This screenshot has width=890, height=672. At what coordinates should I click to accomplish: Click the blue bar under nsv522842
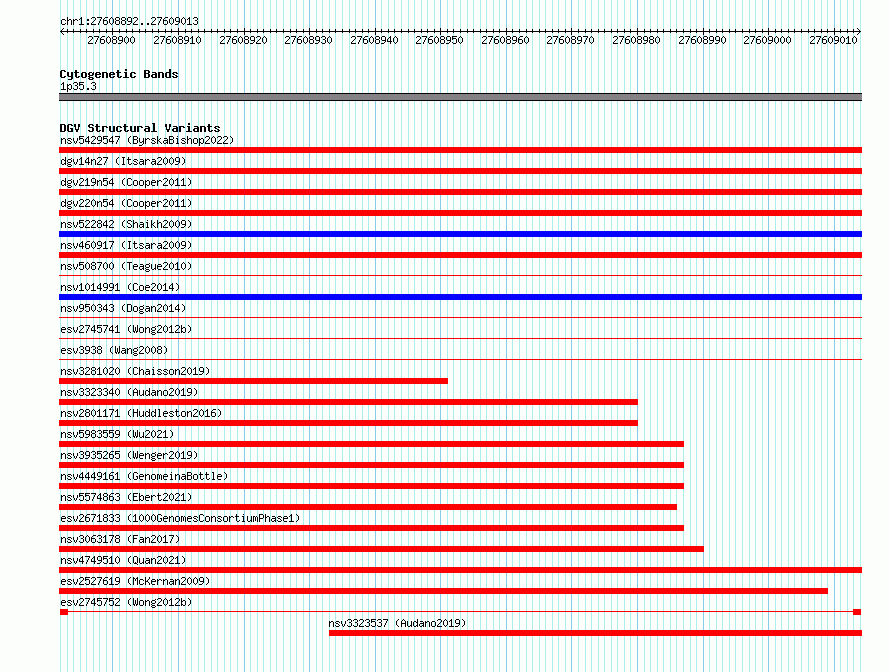(x=460, y=234)
